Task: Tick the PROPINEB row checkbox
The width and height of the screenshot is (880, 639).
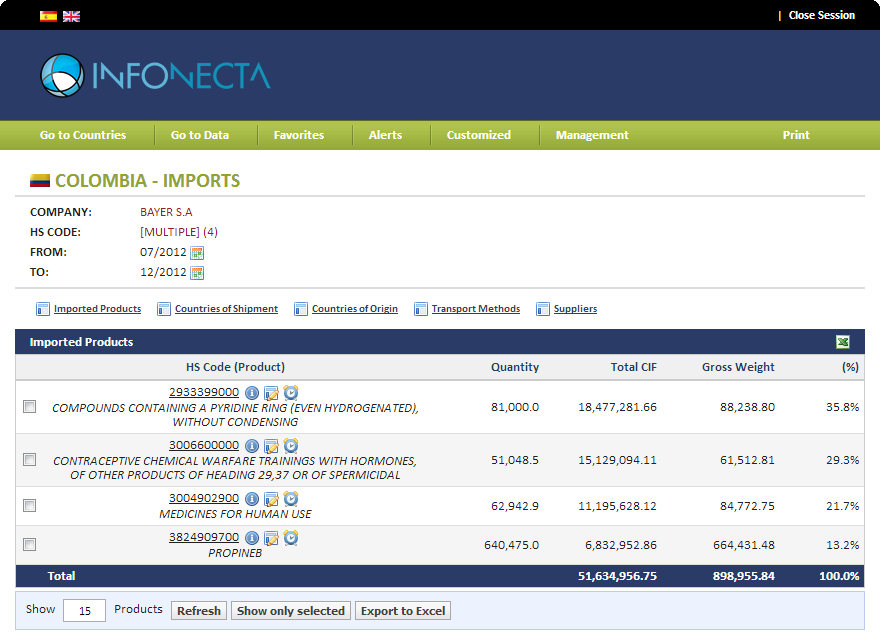Action: (30, 545)
